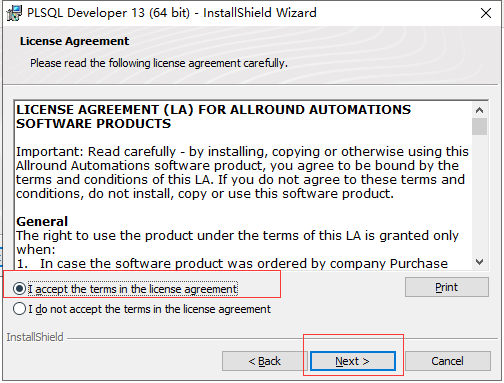
Task: Click the InstallShield label at bottom
Action: click(35, 337)
